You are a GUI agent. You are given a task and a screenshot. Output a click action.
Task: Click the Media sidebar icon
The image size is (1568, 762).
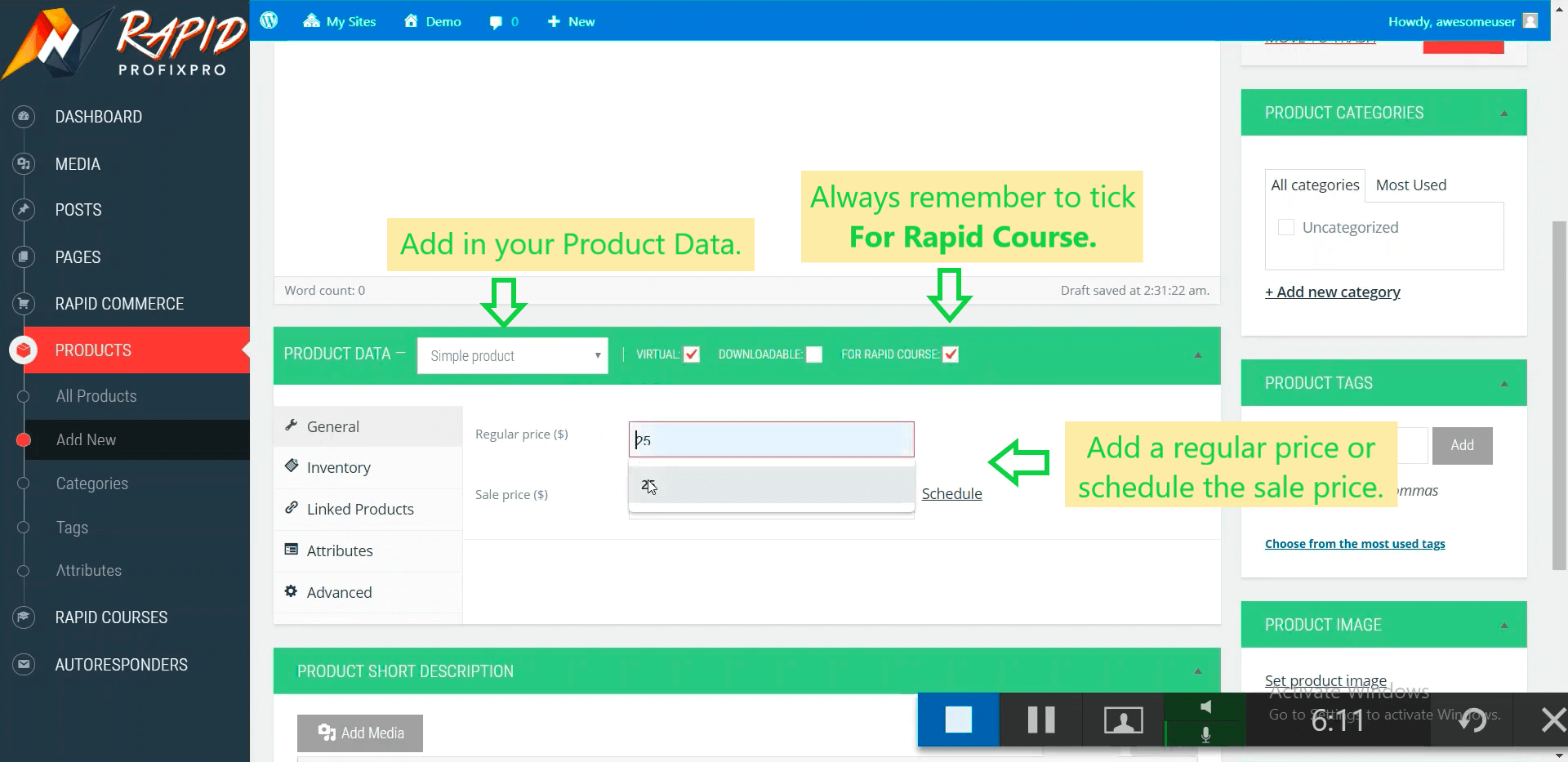pyautogui.click(x=24, y=164)
